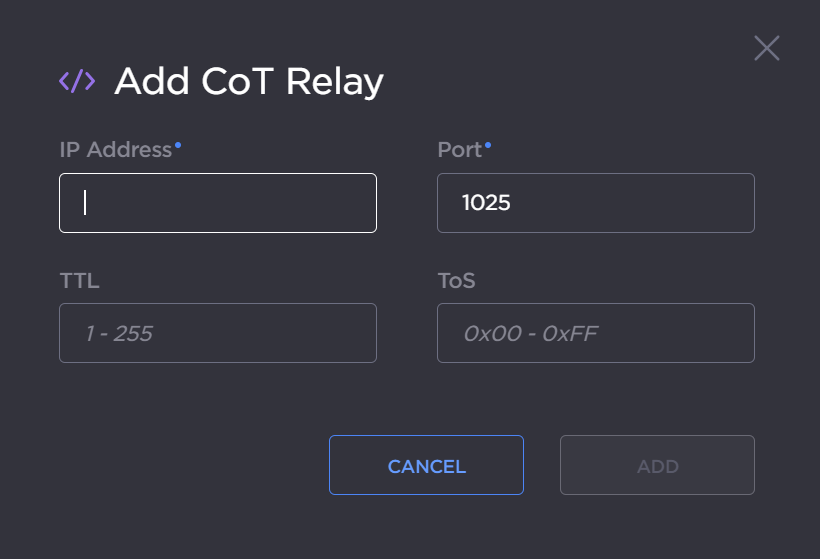The height and width of the screenshot is (559, 820).
Task: Click the Add CoT Relay title
Action: pyautogui.click(x=248, y=82)
